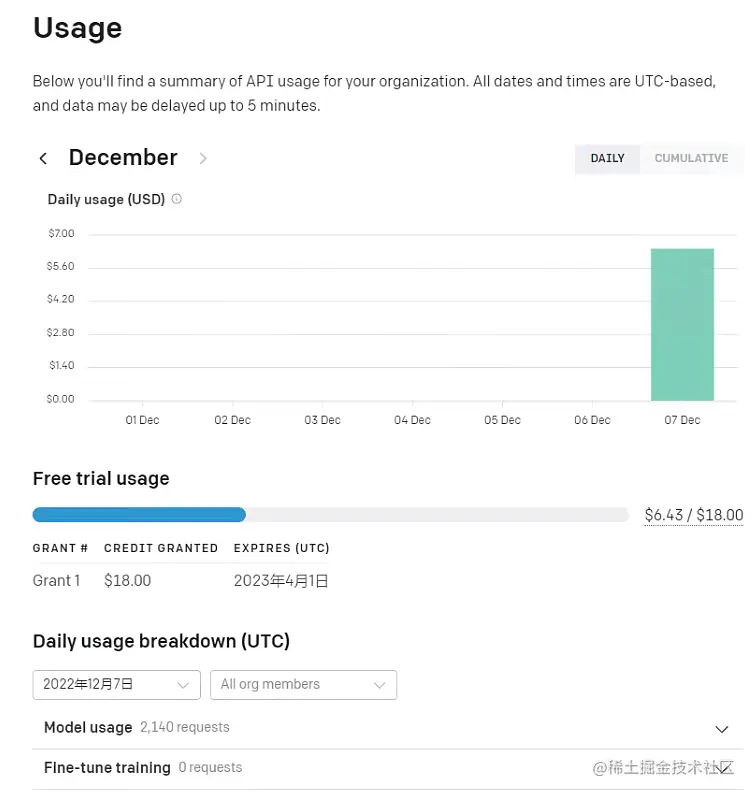
Task: Click 07 Dec axis label
Action: [x=682, y=420]
